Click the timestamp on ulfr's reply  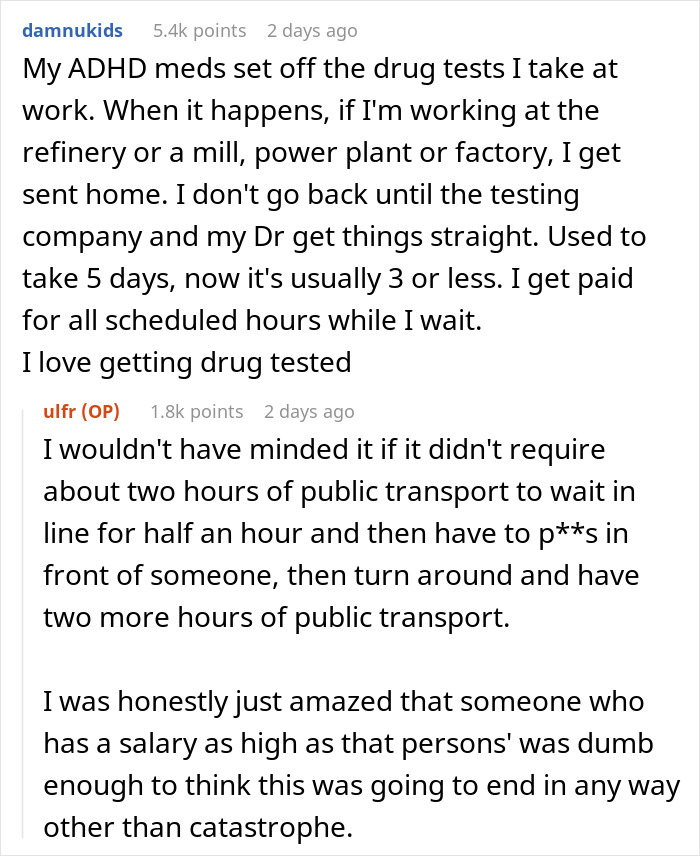(x=309, y=411)
